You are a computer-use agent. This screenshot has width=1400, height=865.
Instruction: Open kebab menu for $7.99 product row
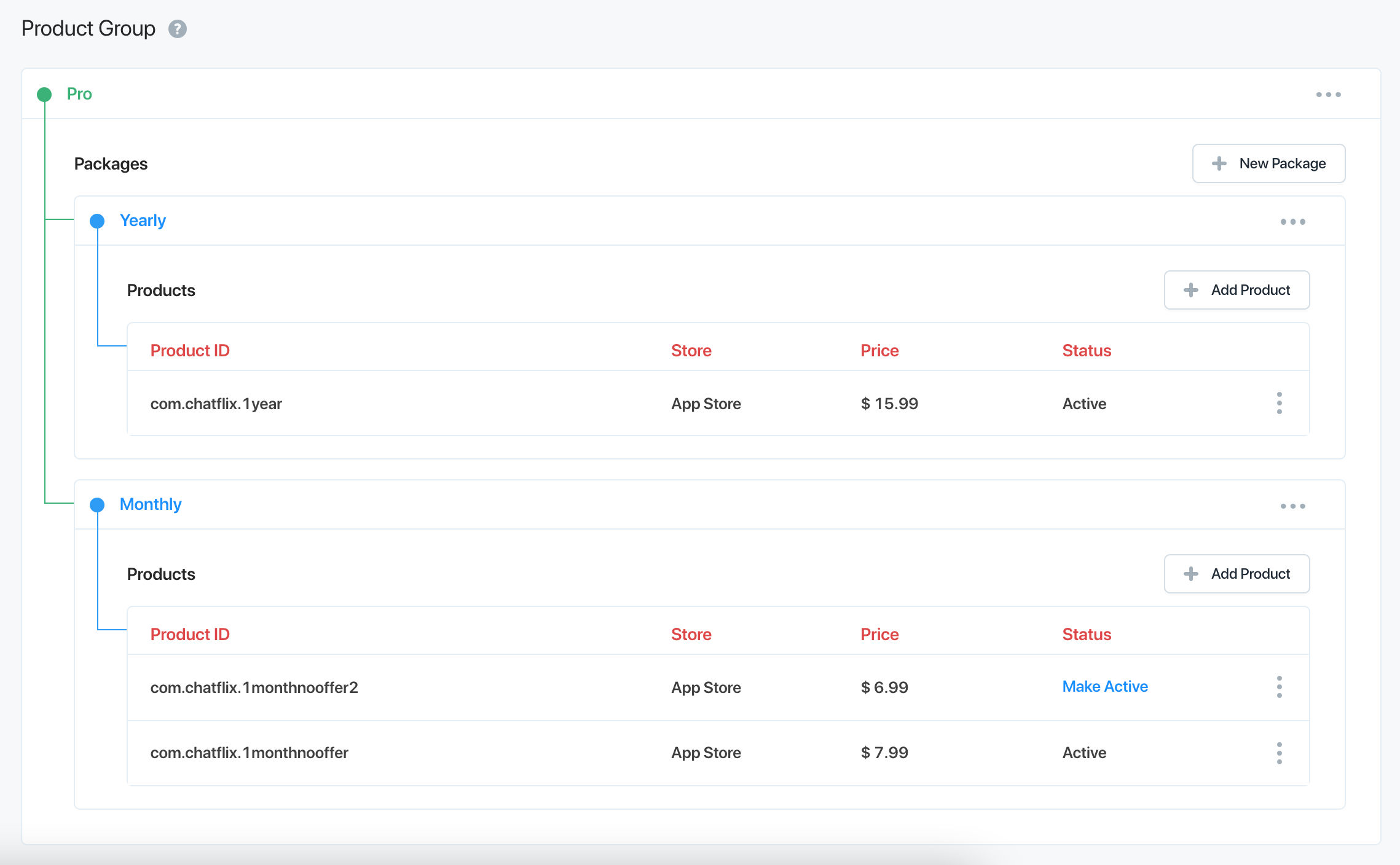click(1279, 753)
